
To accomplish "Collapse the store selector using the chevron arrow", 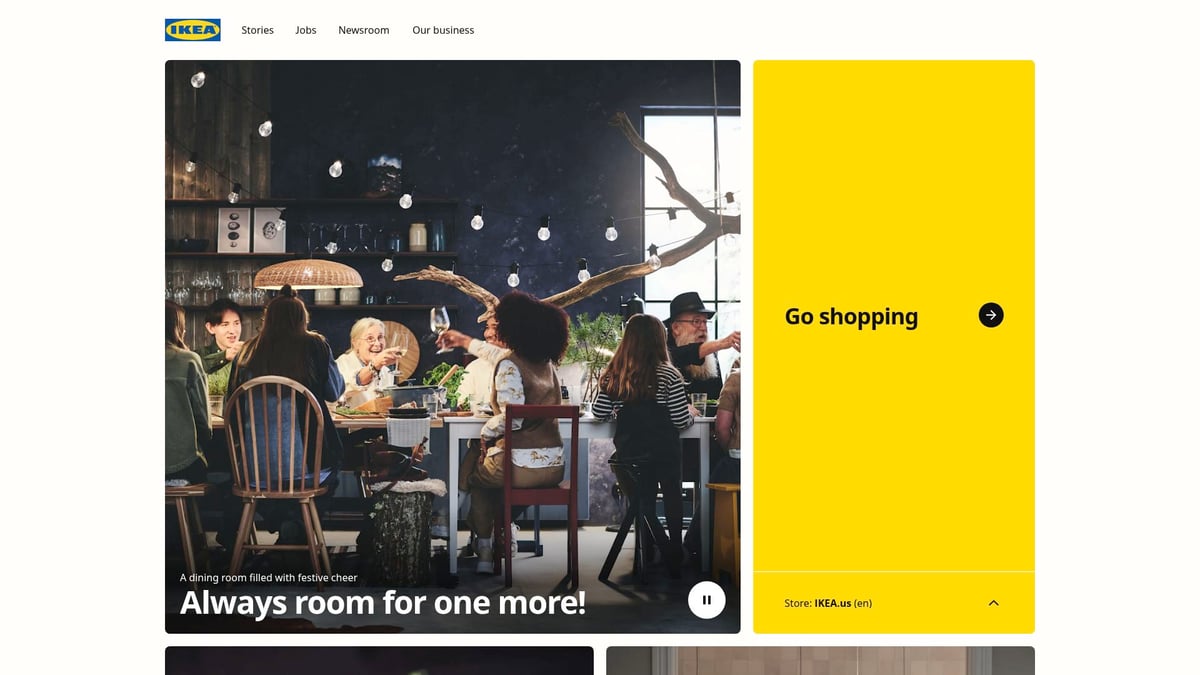I will point(993,603).
